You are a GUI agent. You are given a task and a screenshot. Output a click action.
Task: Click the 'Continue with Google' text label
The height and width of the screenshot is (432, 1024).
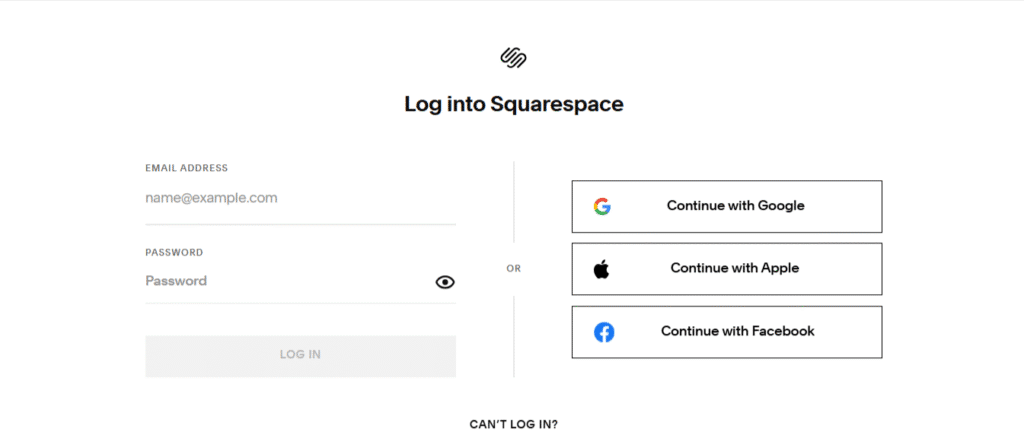click(735, 206)
